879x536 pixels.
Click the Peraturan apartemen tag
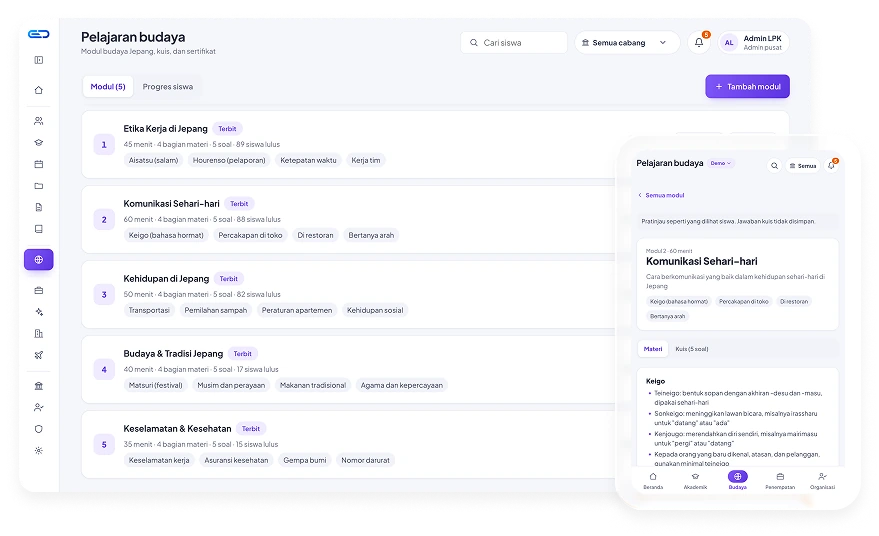(x=297, y=311)
